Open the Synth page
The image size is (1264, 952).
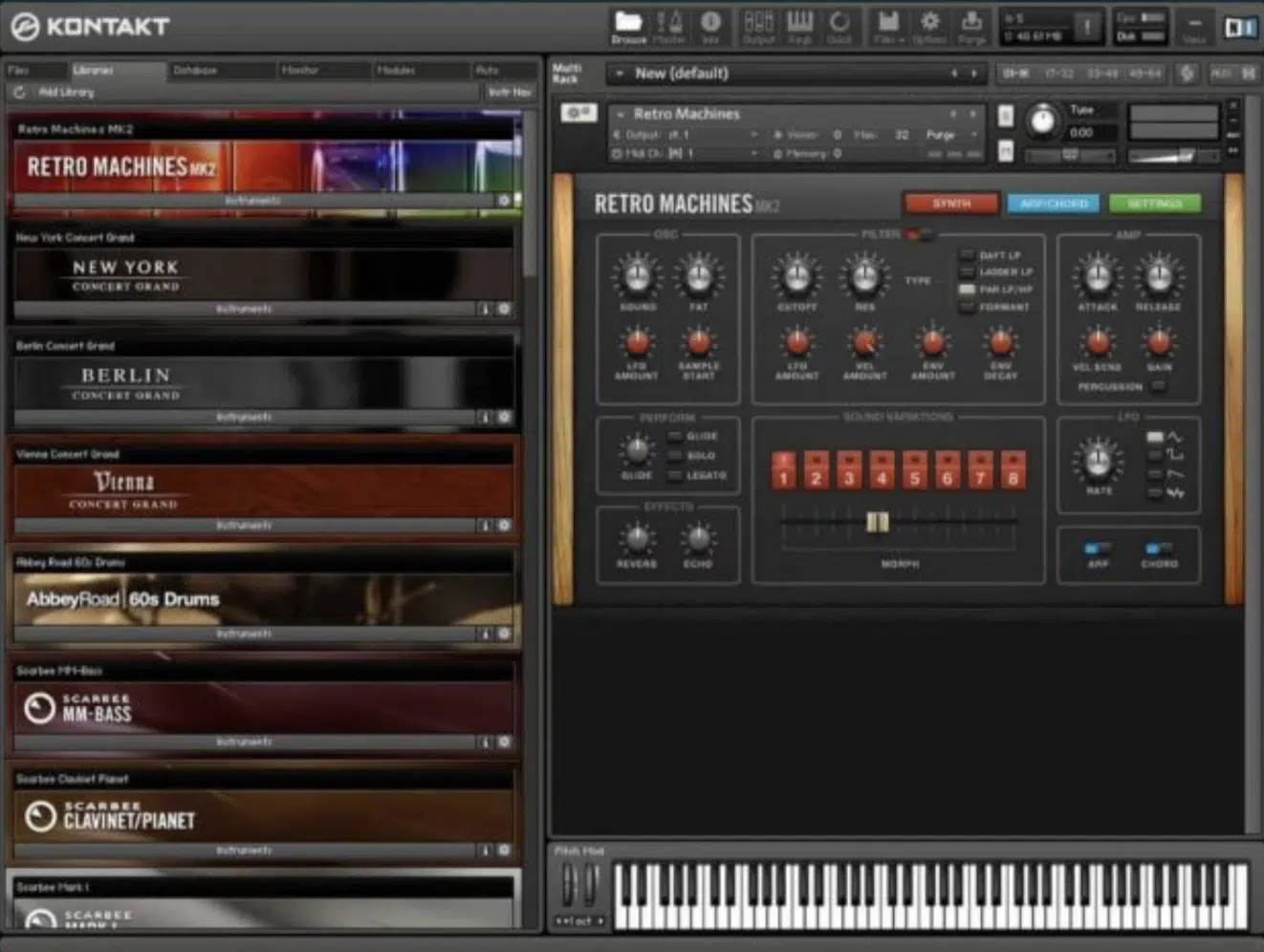point(951,204)
